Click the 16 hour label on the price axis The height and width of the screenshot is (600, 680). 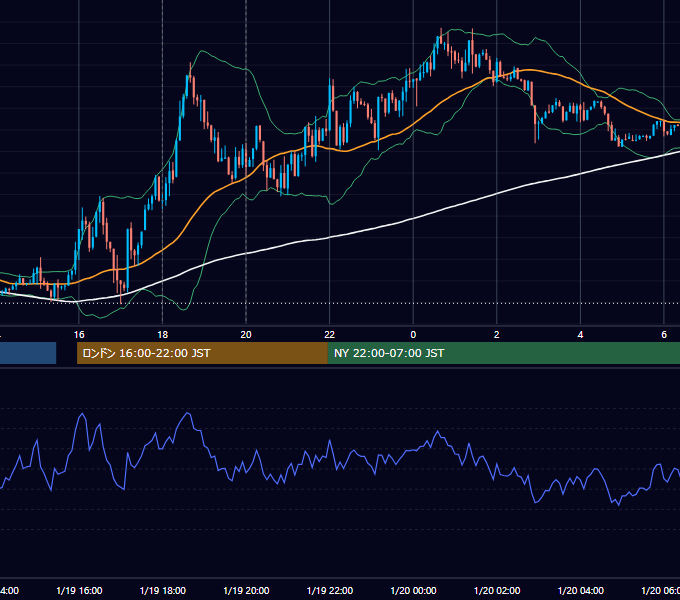coord(79,335)
